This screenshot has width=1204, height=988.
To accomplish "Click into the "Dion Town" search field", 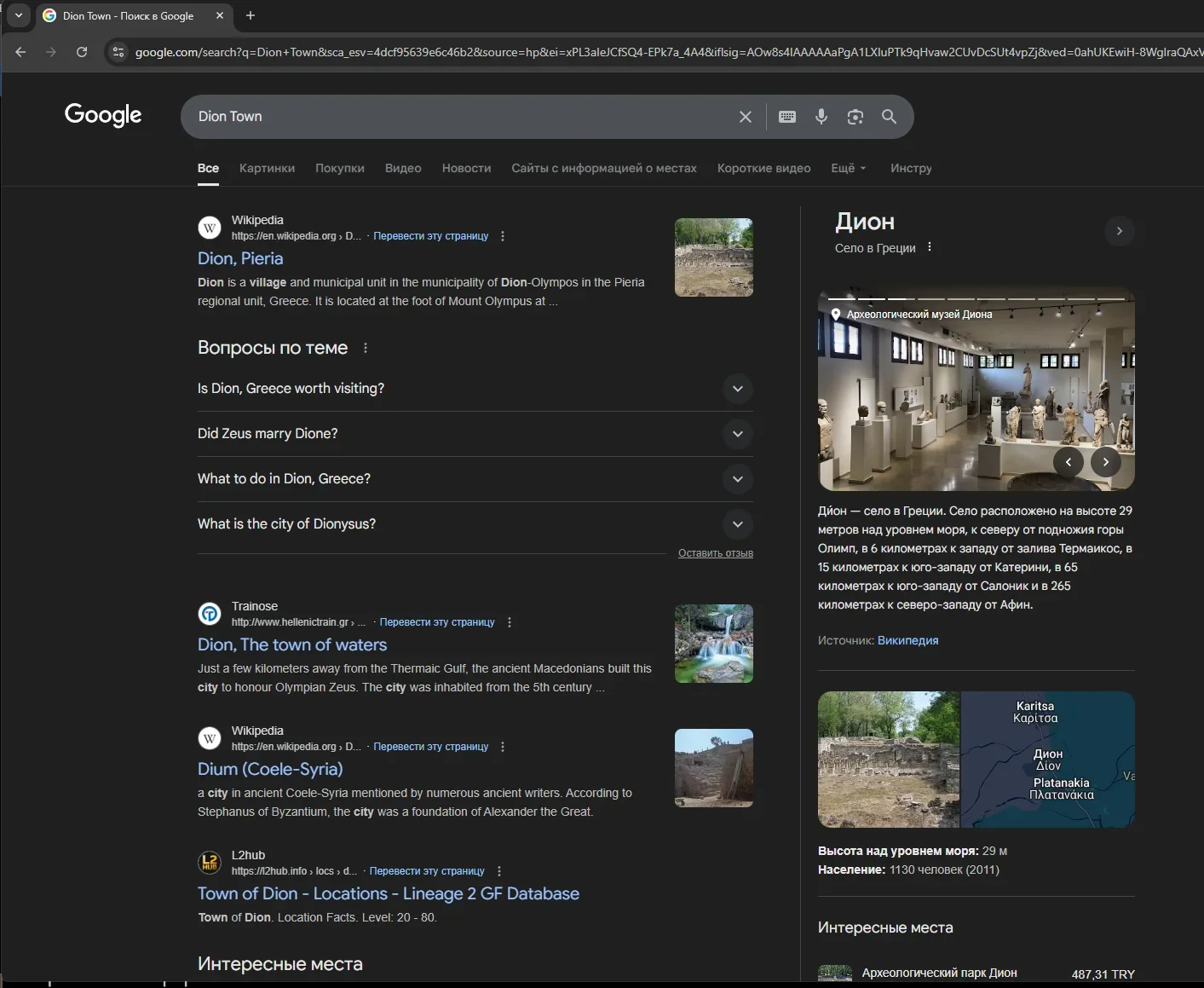I will [460, 117].
